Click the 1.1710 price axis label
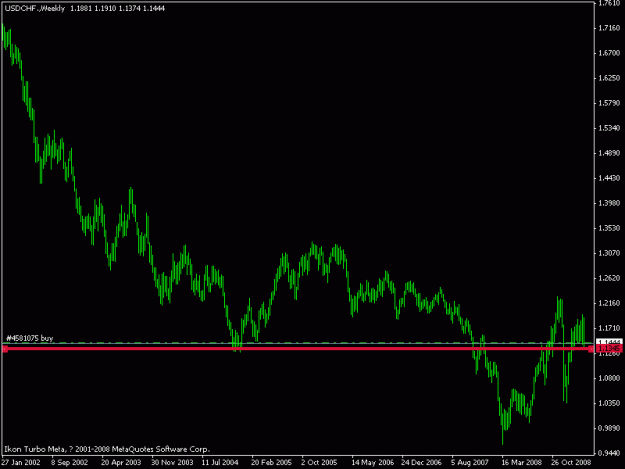Viewport: 625px width, 469px height. click(609, 328)
